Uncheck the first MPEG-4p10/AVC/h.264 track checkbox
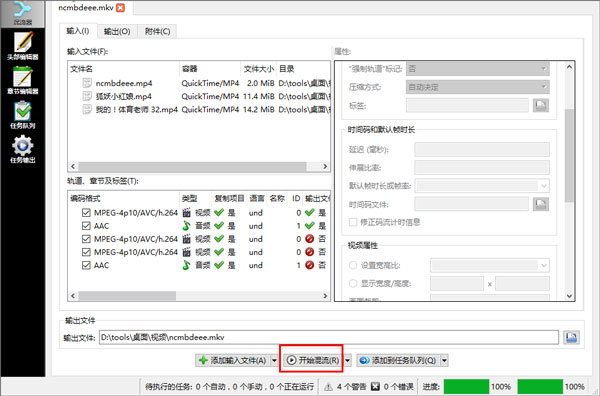This screenshot has width=600, height=396. click(x=86, y=213)
